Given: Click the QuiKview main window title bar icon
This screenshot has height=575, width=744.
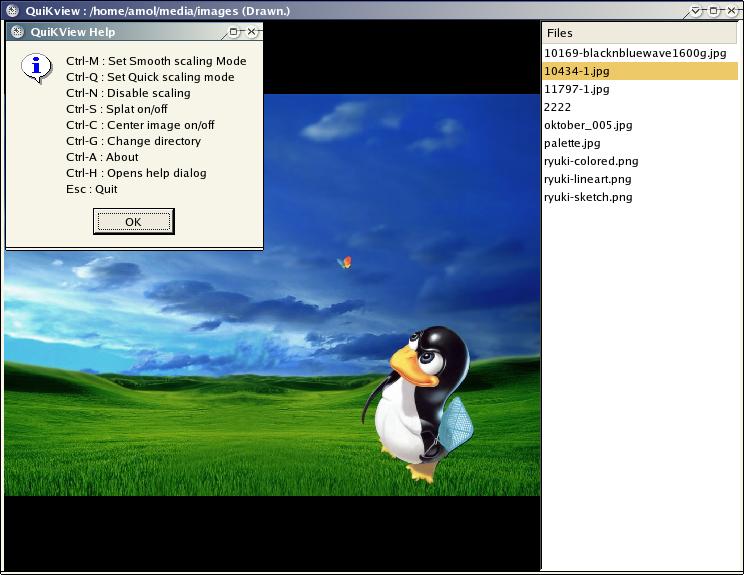Looking at the screenshot, I should click(x=12, y=10).
